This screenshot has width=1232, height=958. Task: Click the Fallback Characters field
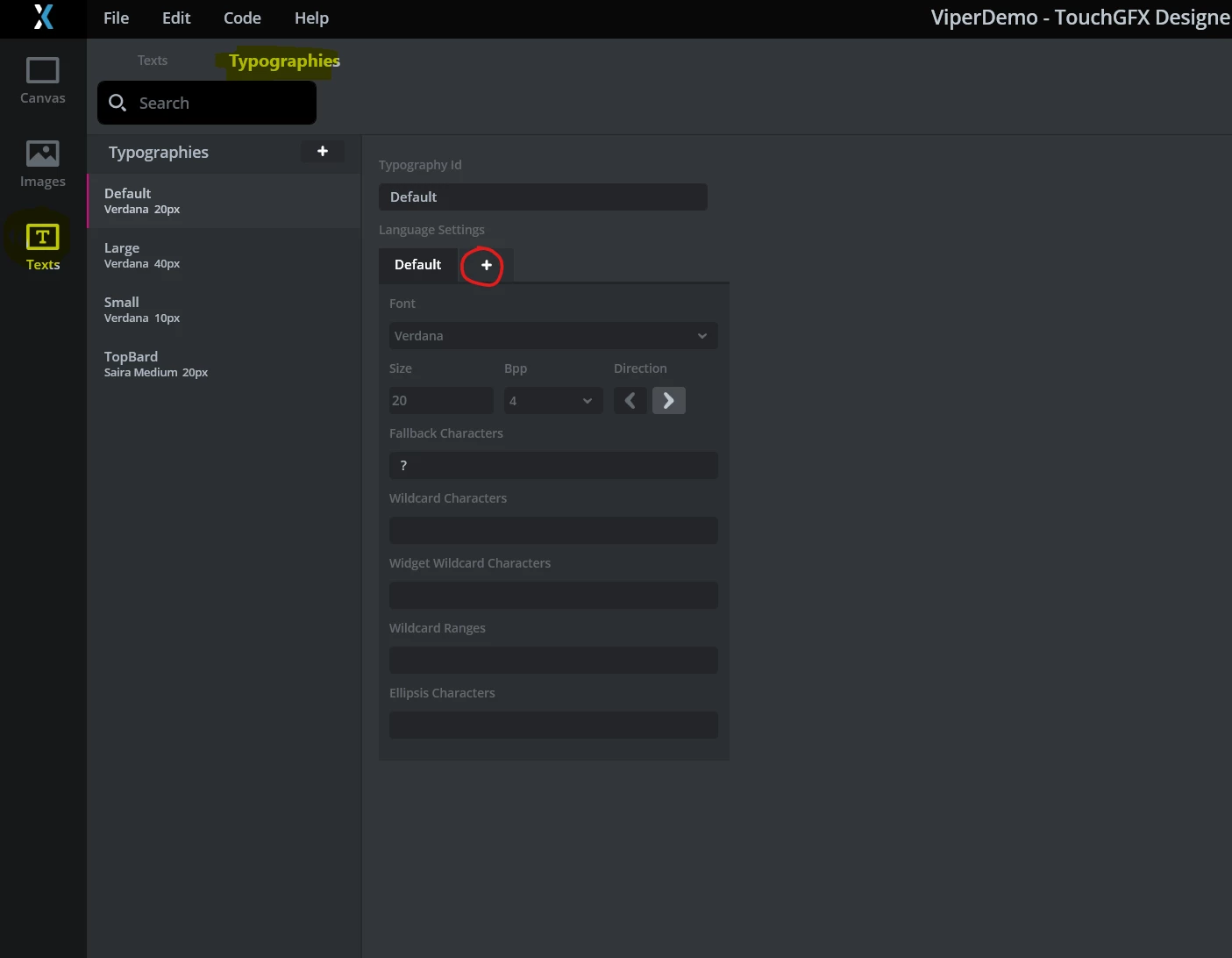(553, 466)
